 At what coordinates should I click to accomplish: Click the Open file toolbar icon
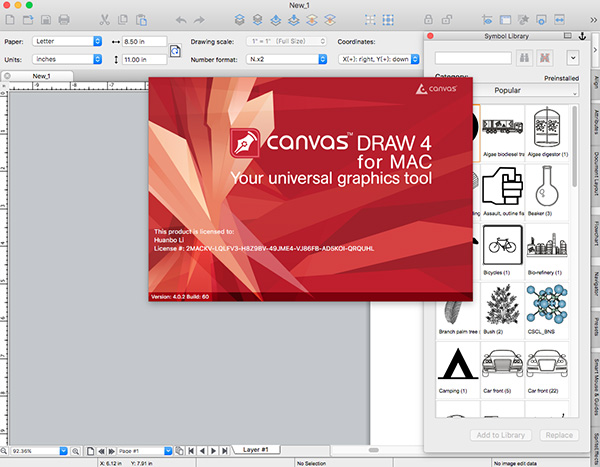[x=28, y=20]
